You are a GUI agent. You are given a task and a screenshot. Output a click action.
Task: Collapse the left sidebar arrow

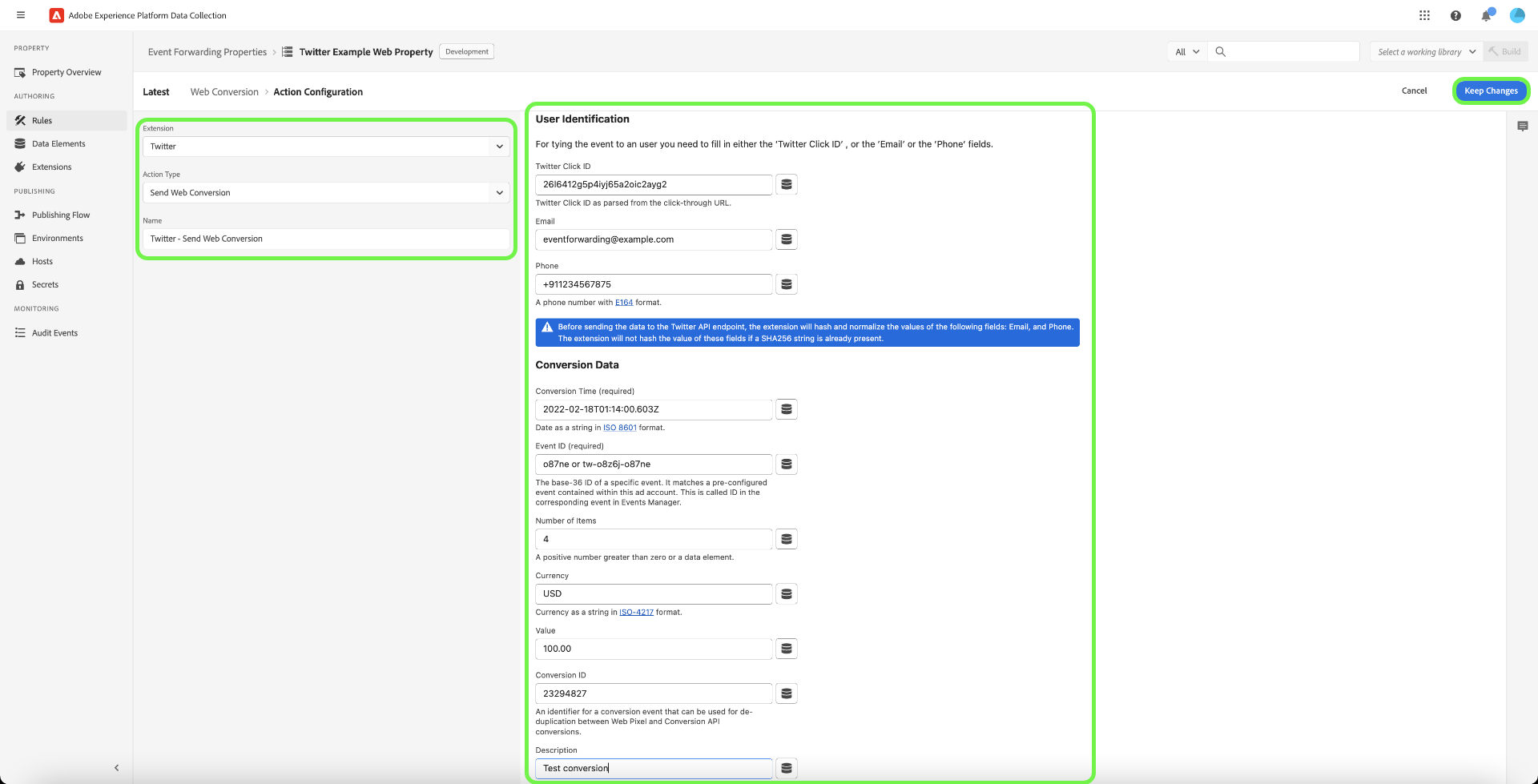tap(117, 768)
